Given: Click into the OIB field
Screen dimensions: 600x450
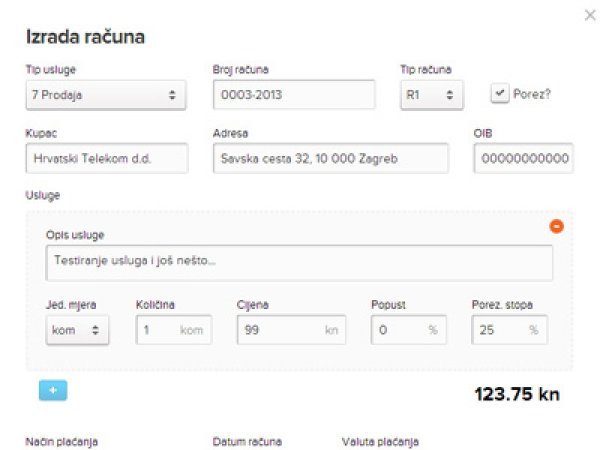Looking at the screenshot, I should pyautogui.click(x=523, y=158).
